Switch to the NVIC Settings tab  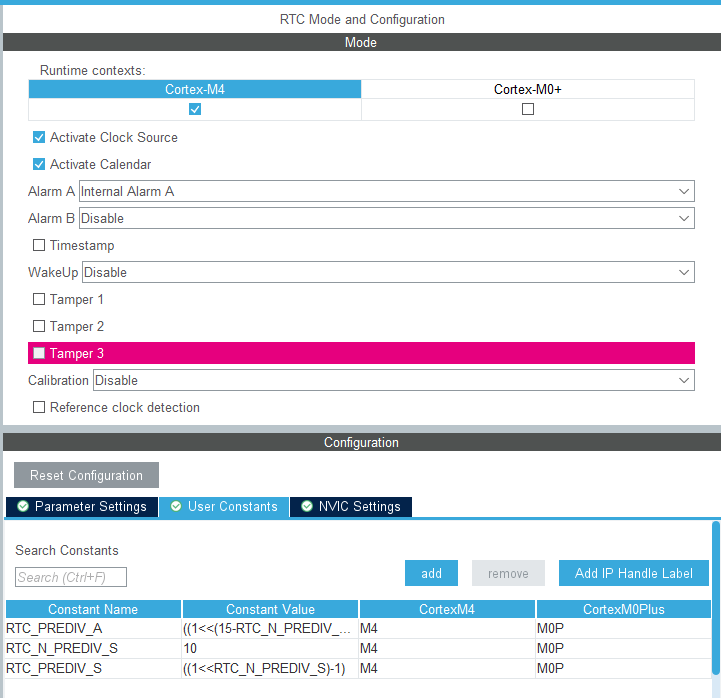coord(351,507)
